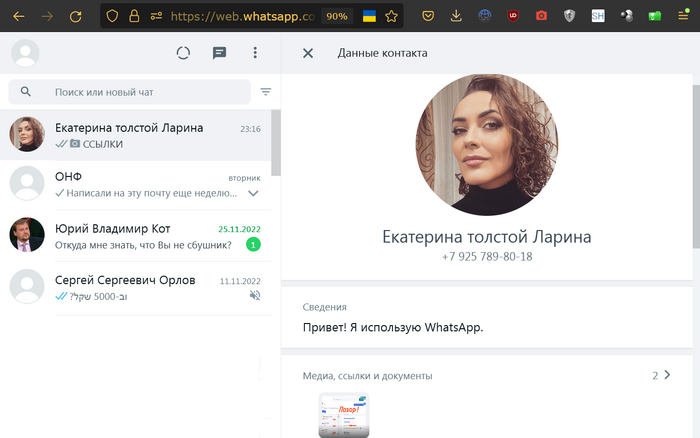The image size is (700, 438).
Task: Open the Pocket save icon in toolbar
Action: point(428,16)
